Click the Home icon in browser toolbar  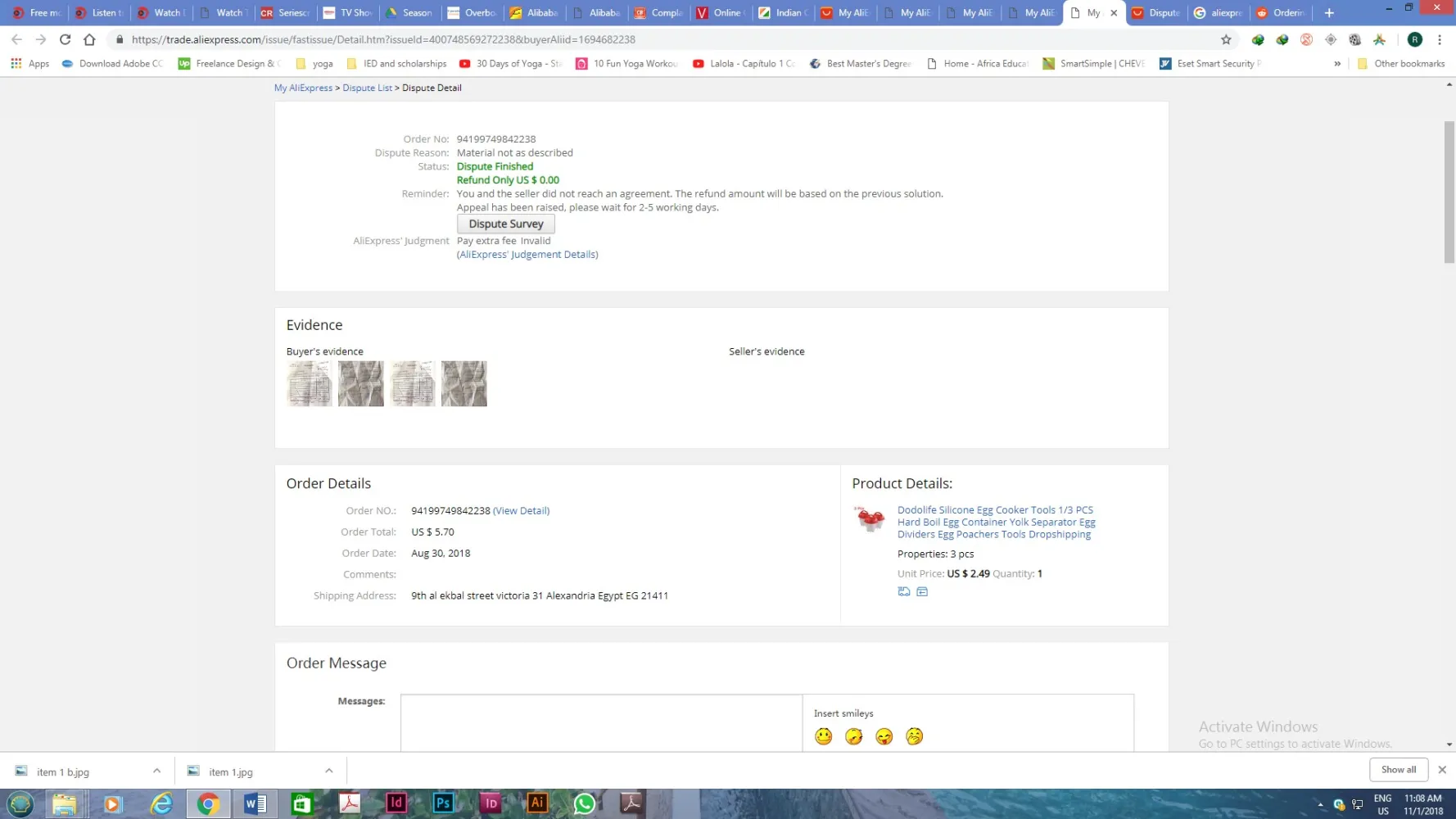(x=89, y=39)
